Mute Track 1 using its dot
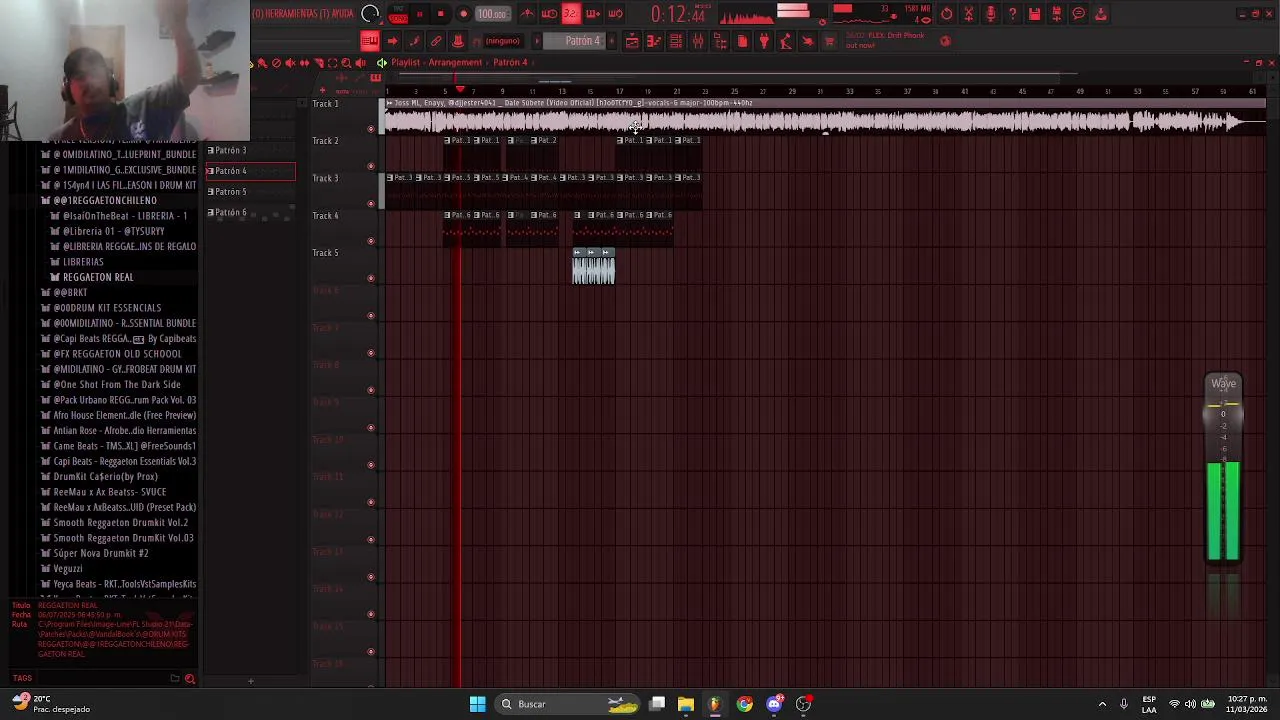 pyautogui.click(x=371, y=128)
